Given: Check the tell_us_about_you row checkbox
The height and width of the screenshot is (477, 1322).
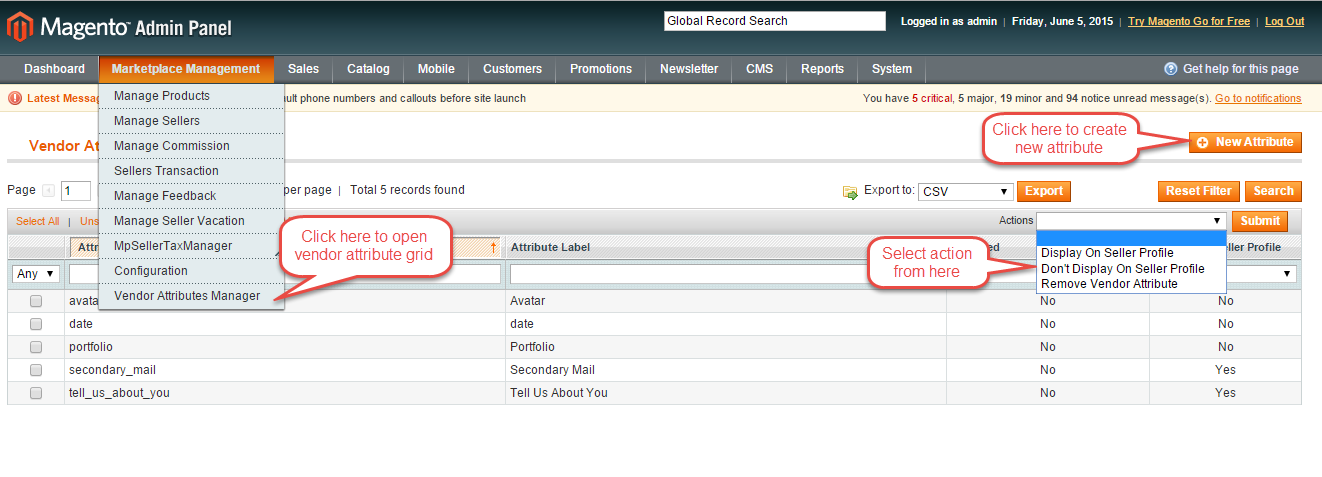Looking at the screenshot, I should pos(36,393).
